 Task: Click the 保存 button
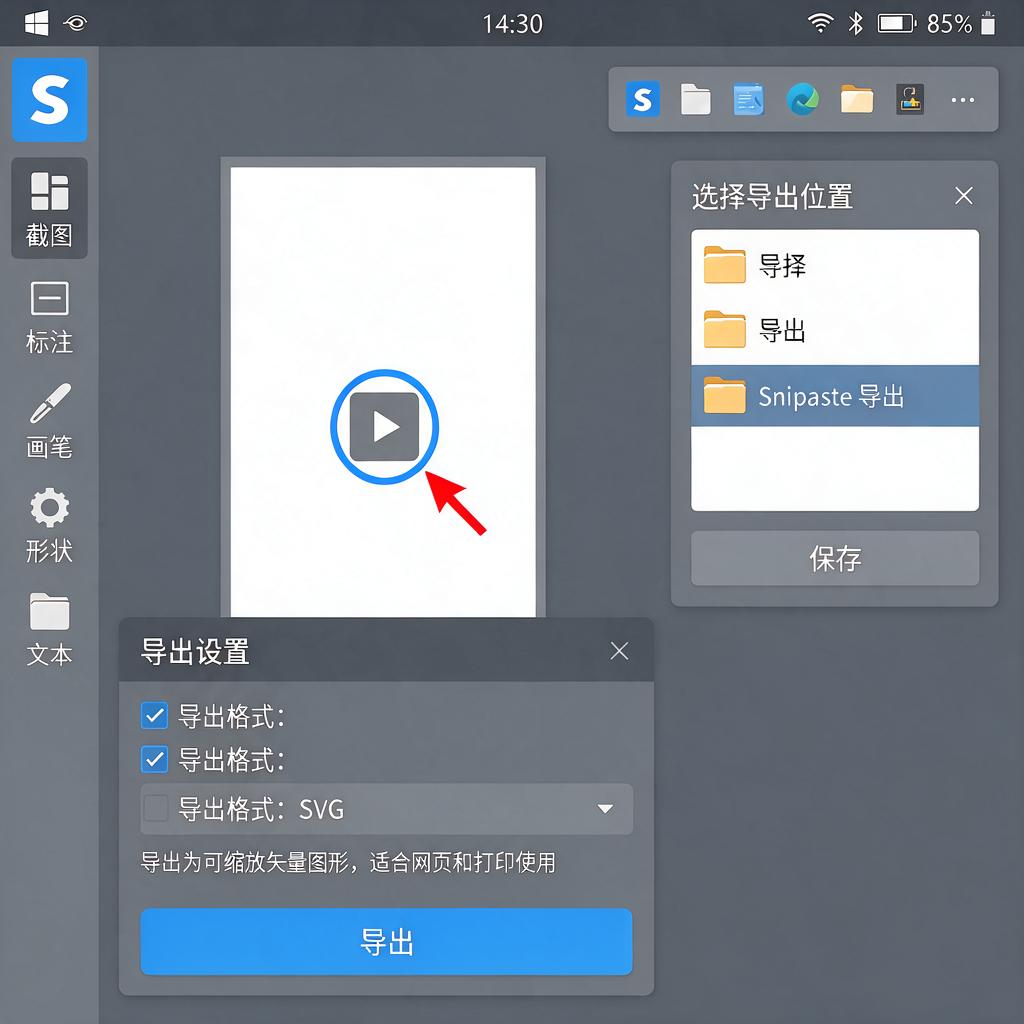tap(835, 558)
